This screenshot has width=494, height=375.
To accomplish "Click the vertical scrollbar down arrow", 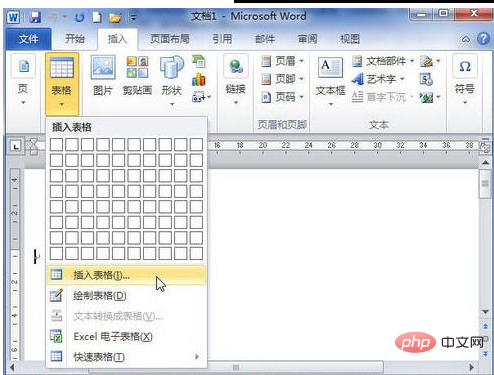I will tap(485, 312).
